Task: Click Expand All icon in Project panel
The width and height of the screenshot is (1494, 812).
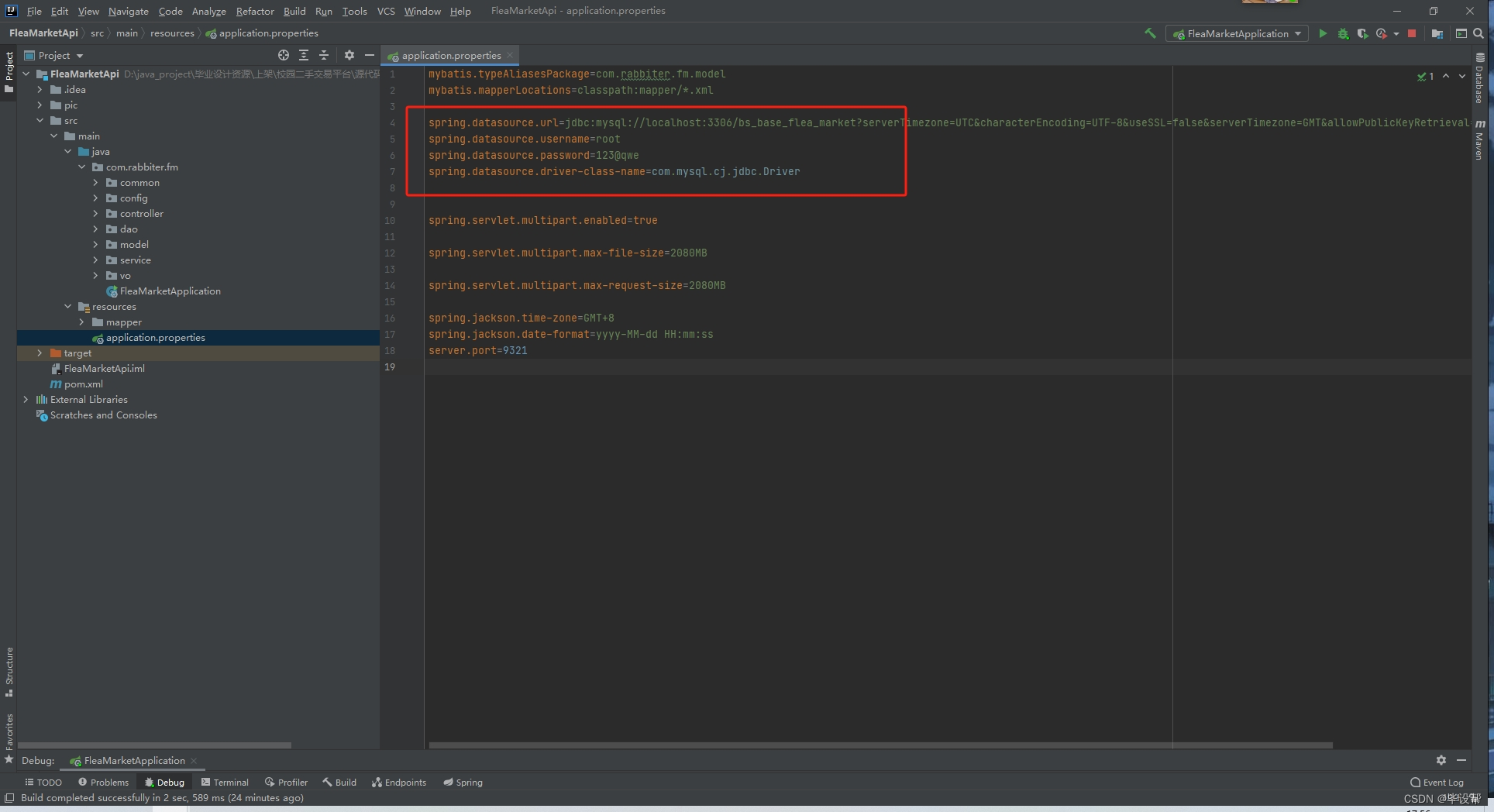Action: click(304, 55)
